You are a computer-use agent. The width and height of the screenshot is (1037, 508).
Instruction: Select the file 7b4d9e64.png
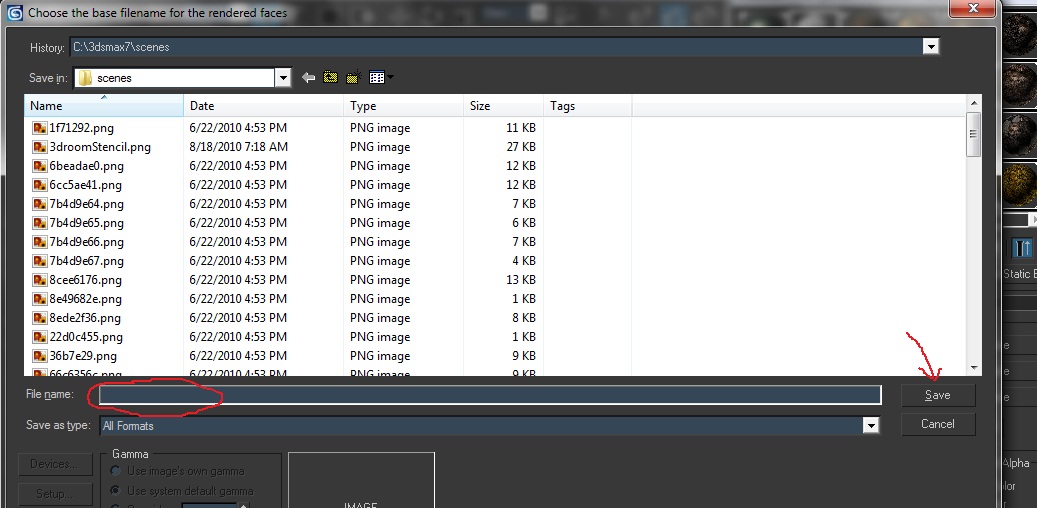(x=87, y=204)
